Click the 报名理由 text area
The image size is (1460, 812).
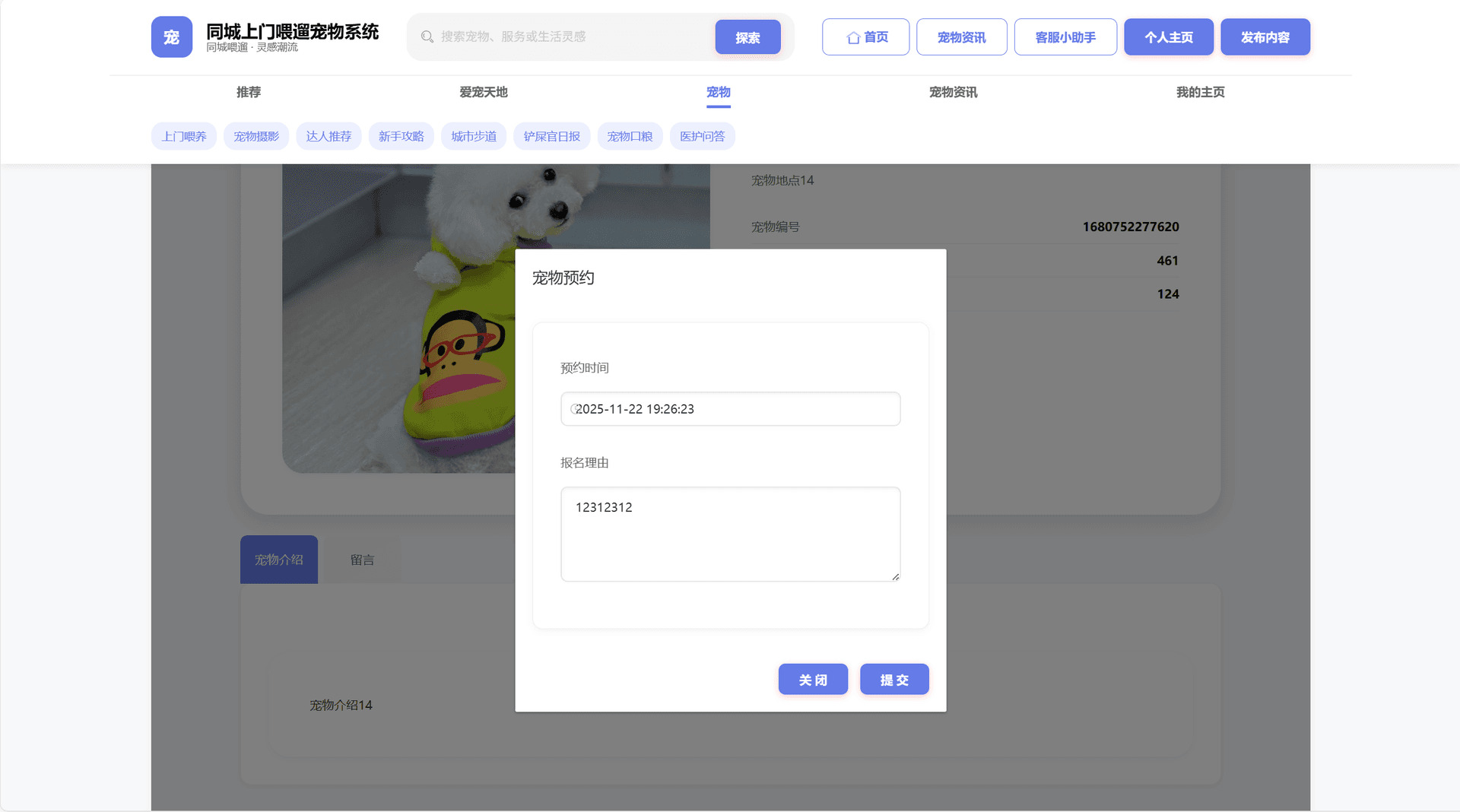pos(729,533)
